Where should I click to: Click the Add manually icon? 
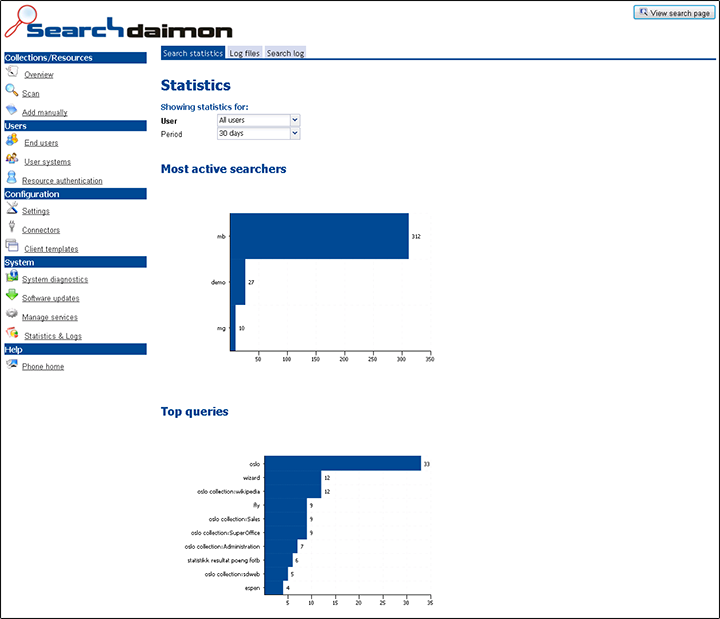click(12, 109)
